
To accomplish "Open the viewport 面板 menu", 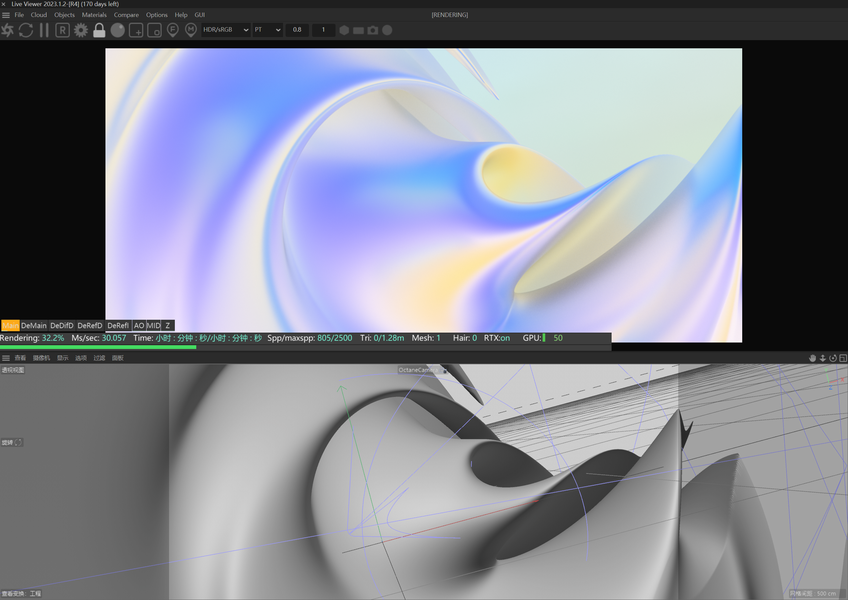I will (x=118, y=358).
